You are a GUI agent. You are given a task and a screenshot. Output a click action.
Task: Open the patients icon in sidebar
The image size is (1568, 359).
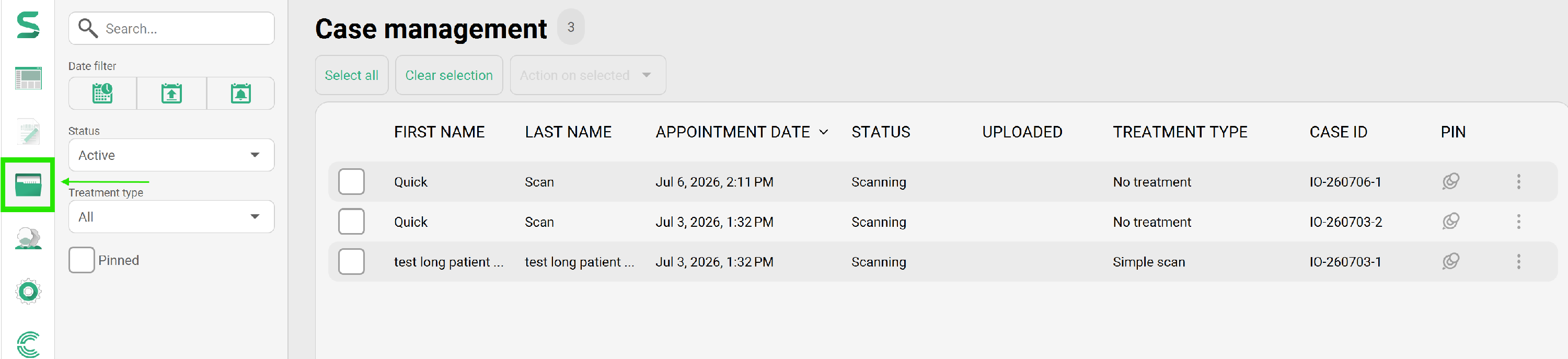pyautogui.click(x=28, y=238)
